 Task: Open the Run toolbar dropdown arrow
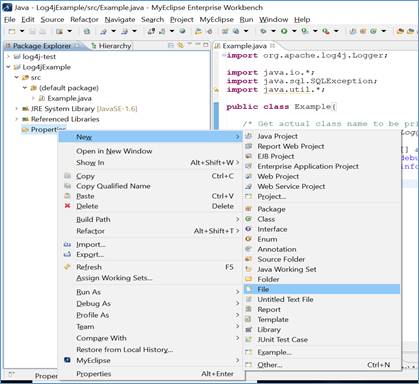point(294,31)
